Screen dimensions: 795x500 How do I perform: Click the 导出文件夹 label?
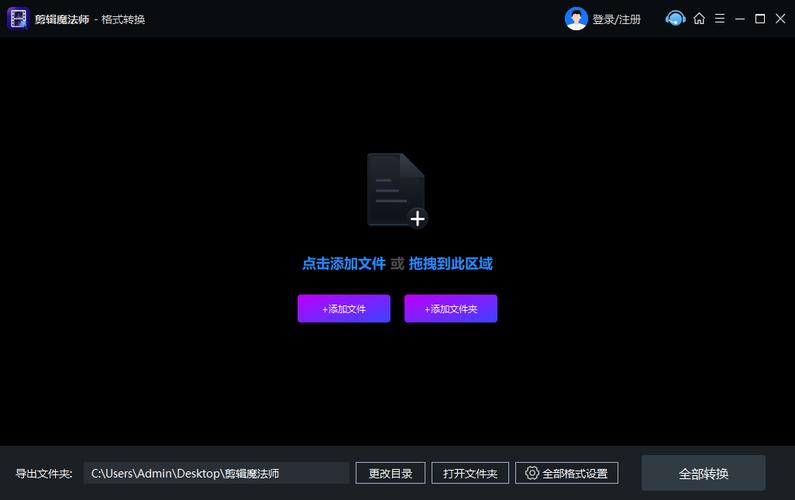coord(44,474)
